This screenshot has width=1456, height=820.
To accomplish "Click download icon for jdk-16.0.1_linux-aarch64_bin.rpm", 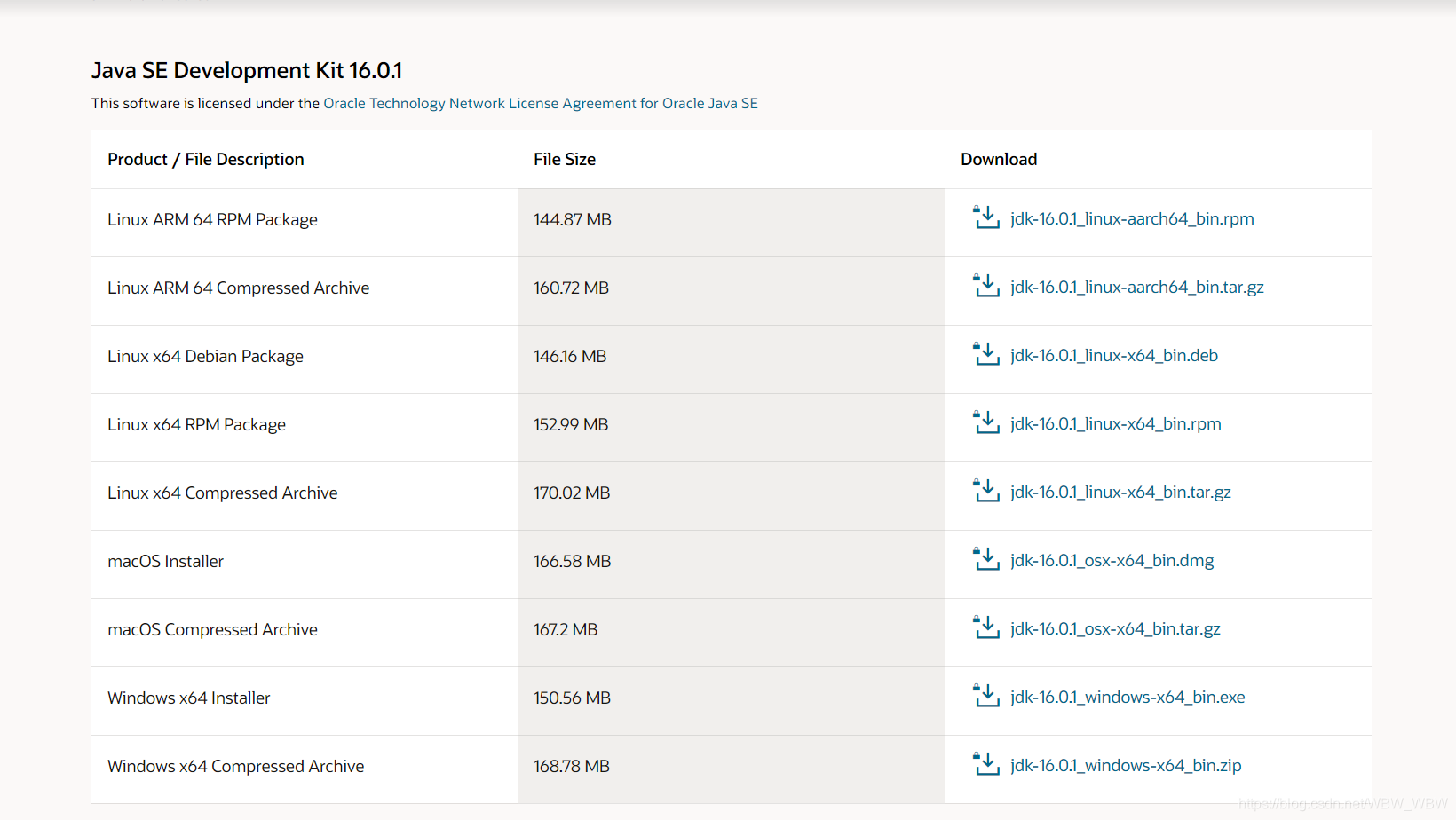I will (x=986, y=217).
